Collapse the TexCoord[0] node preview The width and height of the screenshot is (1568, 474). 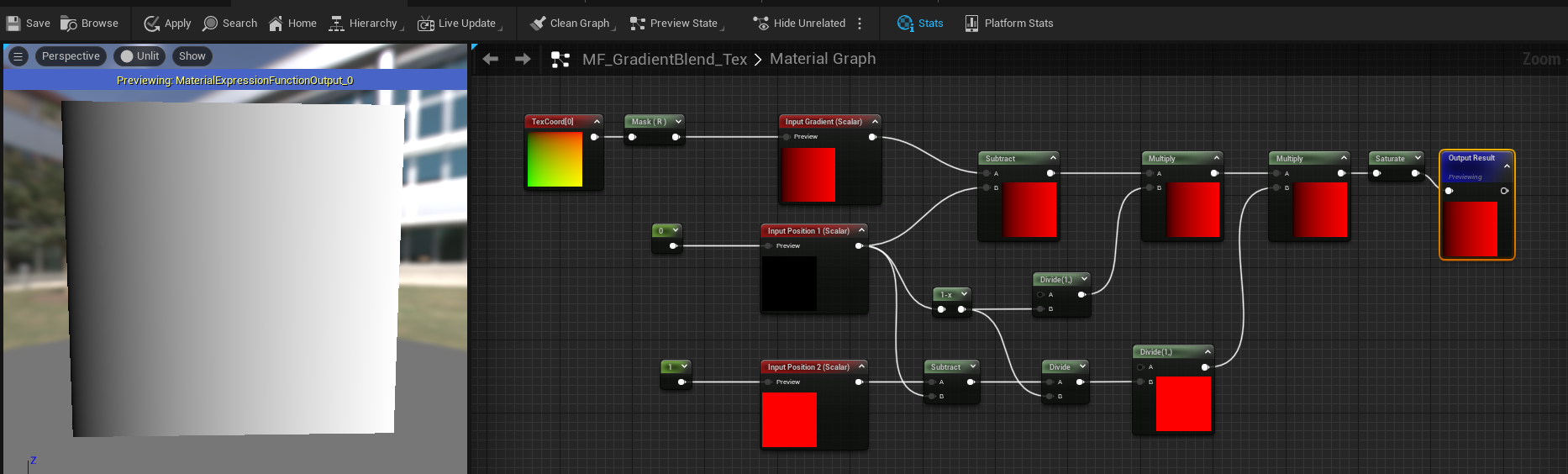pyautogui.click(x=597, y=122)
